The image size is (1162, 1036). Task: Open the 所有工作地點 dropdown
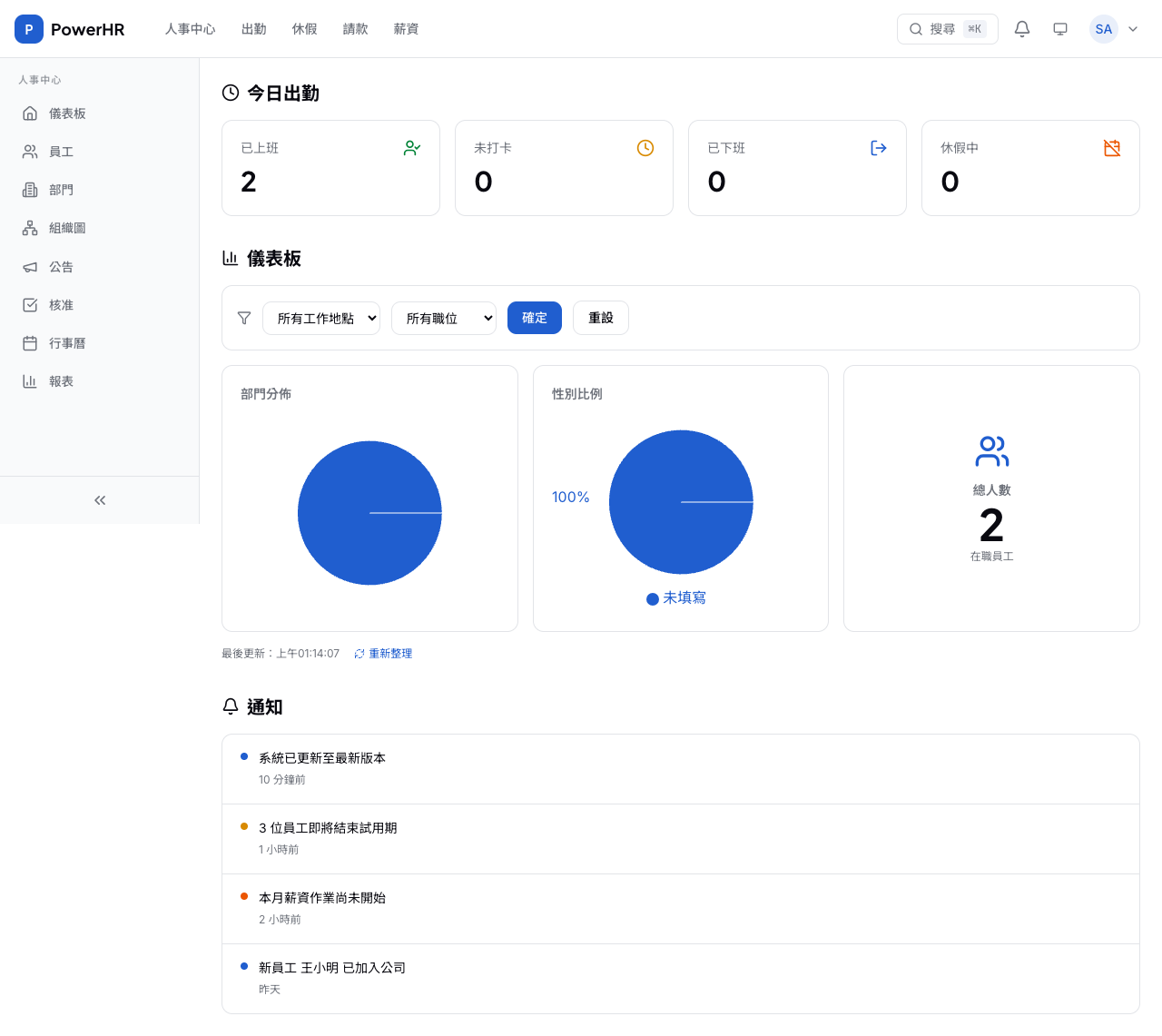pos(321,318)
